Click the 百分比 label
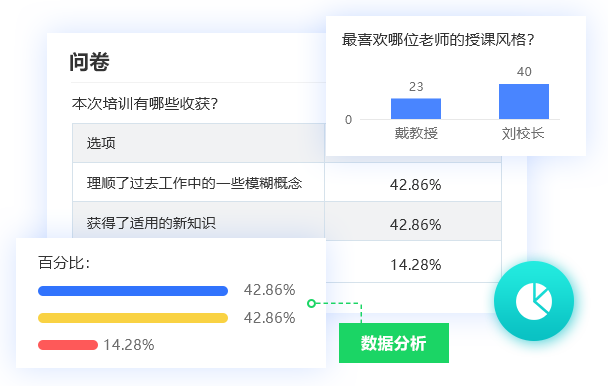 [x=64, y=263]
